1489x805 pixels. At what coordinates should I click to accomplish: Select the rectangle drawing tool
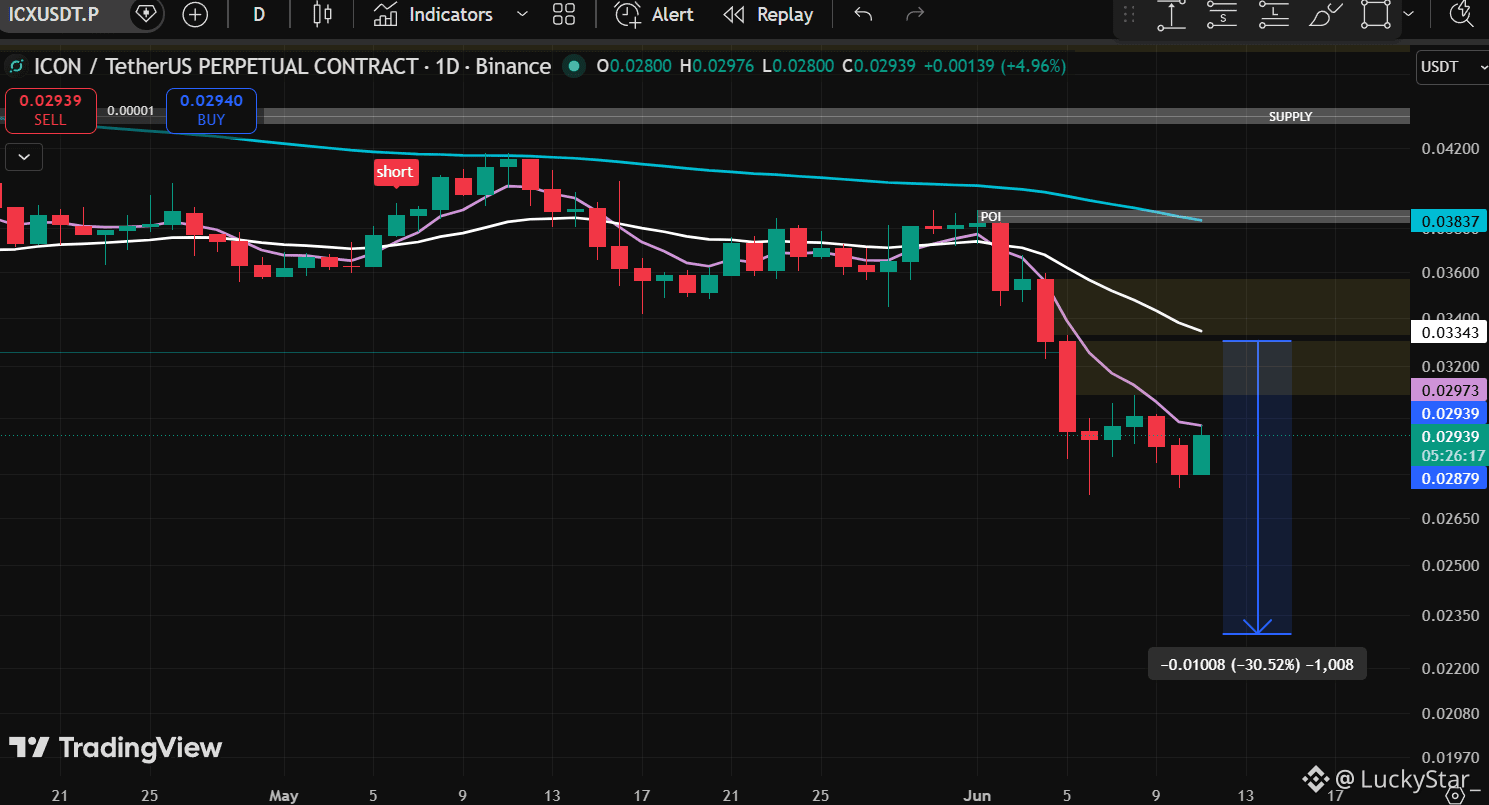tap(1376, 14)
